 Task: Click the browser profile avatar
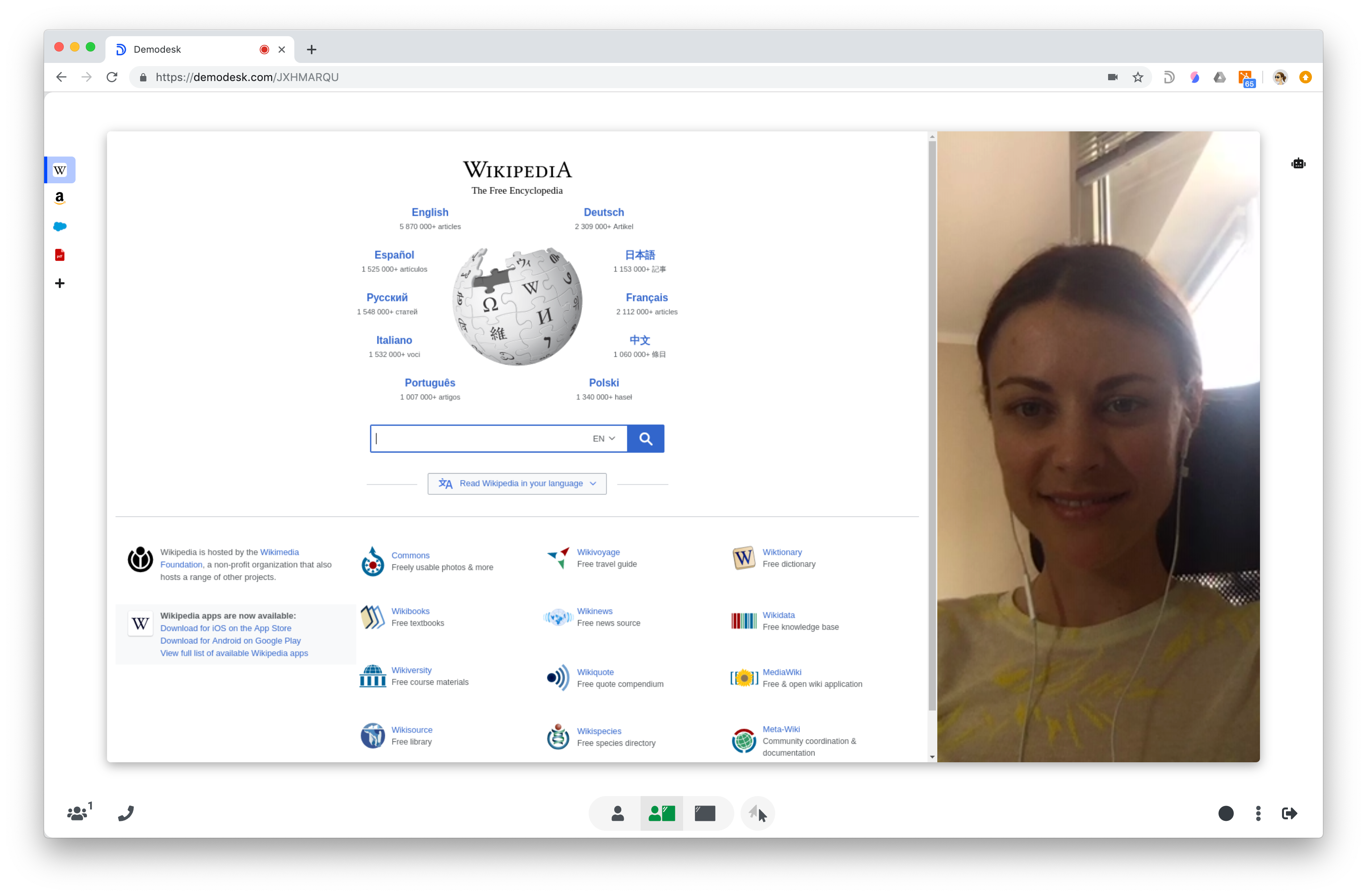click(x=1280, y=77)
